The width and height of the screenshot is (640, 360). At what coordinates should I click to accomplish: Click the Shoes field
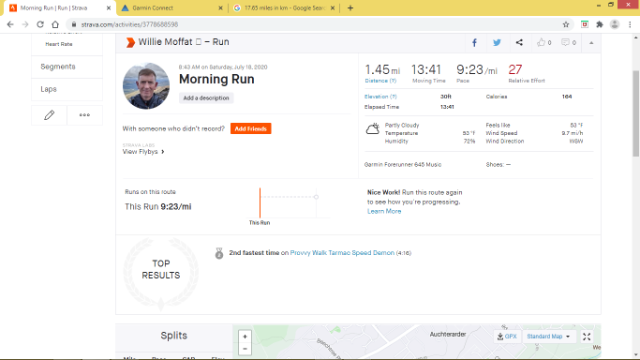pos(498,164)
